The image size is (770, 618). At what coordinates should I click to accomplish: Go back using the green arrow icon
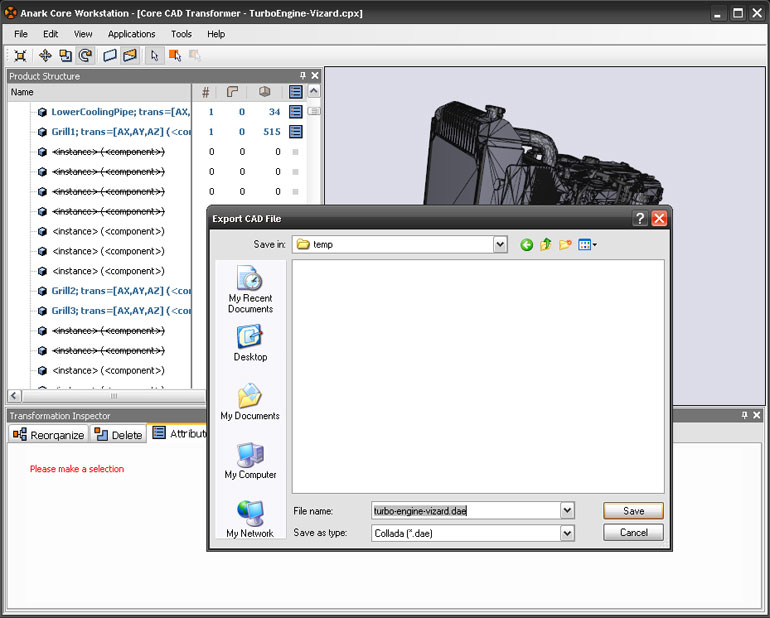[x=526, y=244]
